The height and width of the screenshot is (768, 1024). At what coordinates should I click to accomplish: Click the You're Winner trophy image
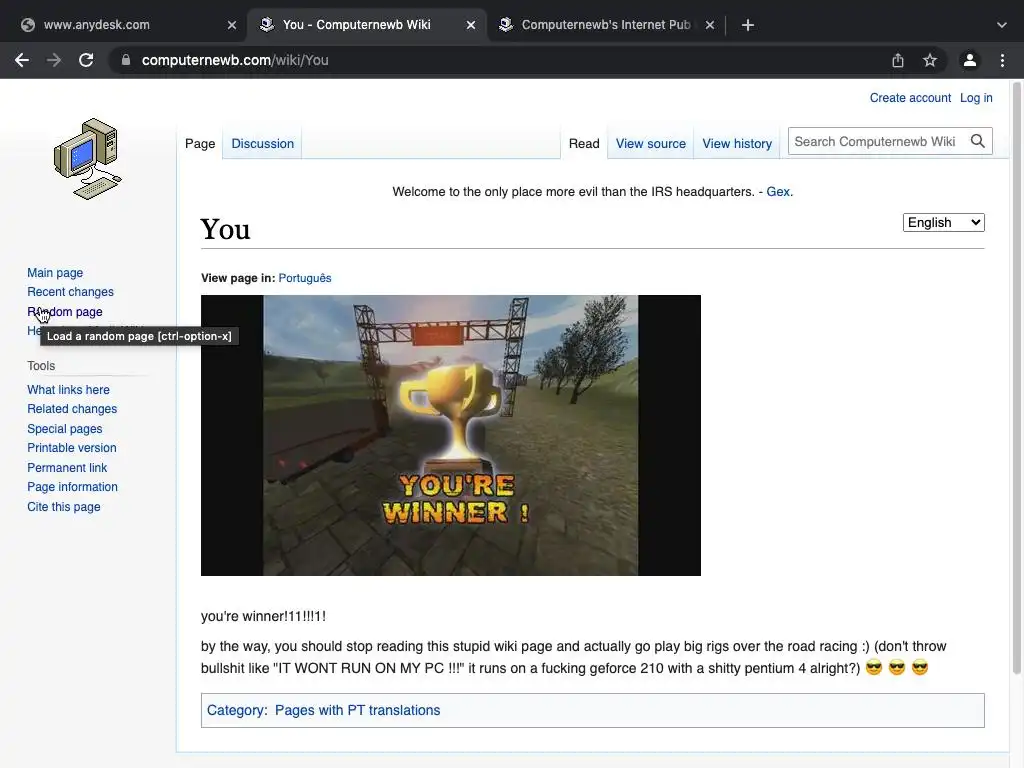tap(451, 436)
